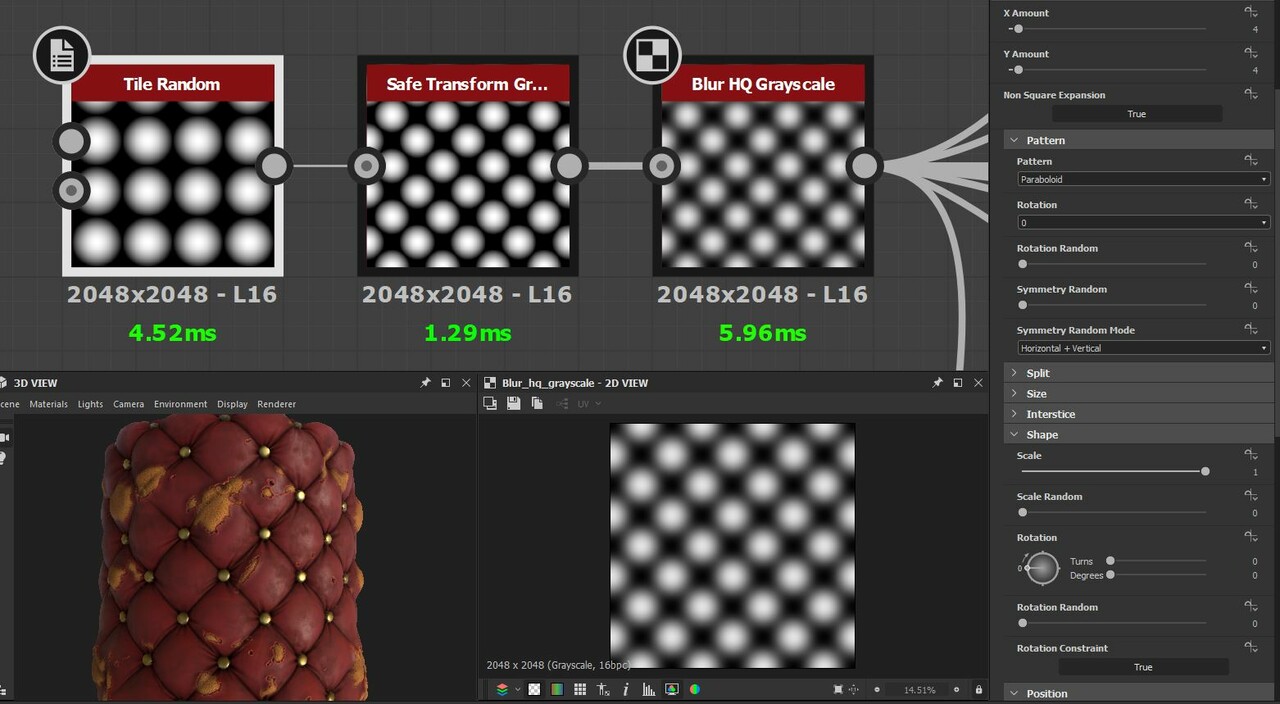The height and width of the screenshot is (704, 1280).
Task: Click the exposed-parameter icon beside Pattern
Action: (1251, 160)
